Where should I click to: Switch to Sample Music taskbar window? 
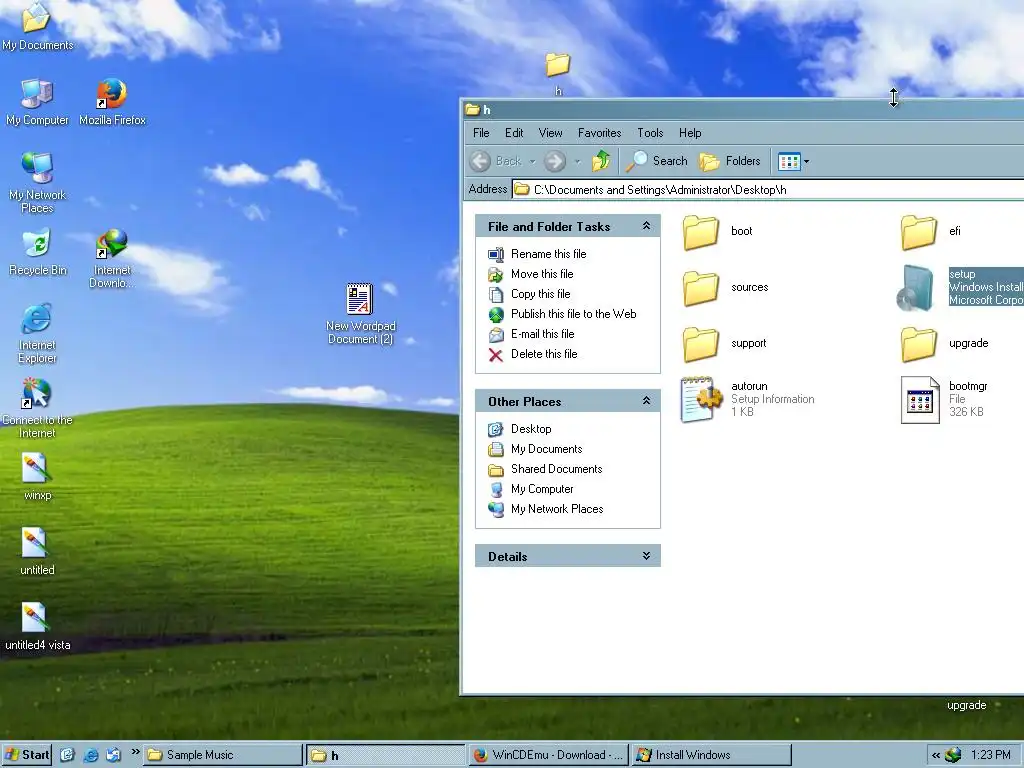(x=223, y=755)
